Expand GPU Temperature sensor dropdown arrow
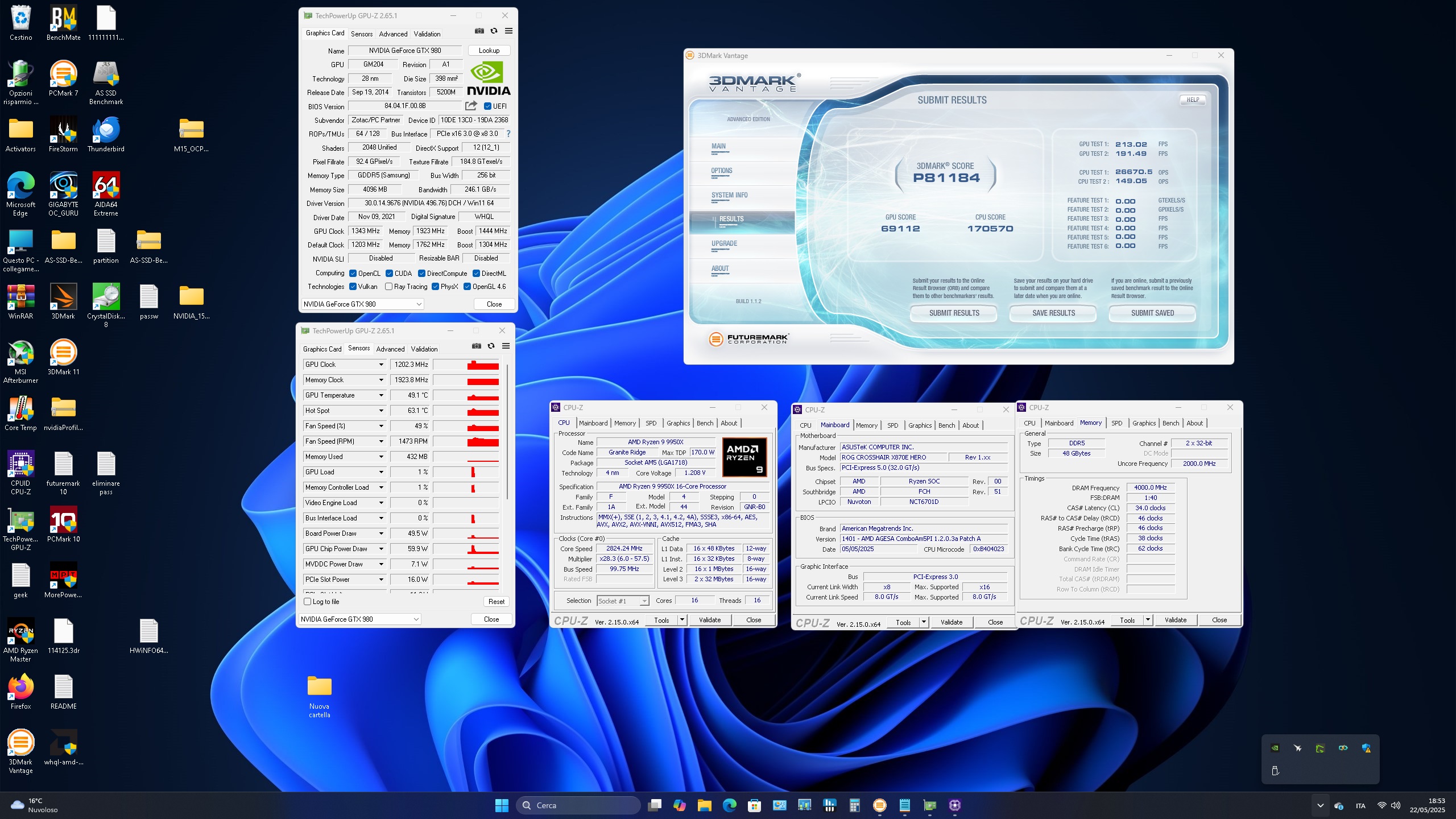Viewport: 1456px width, 819px height. click(381, 395)
